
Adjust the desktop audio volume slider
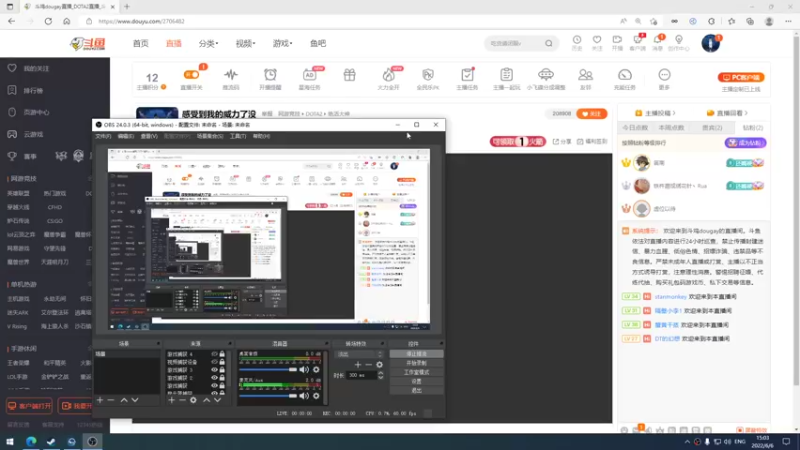268,369
